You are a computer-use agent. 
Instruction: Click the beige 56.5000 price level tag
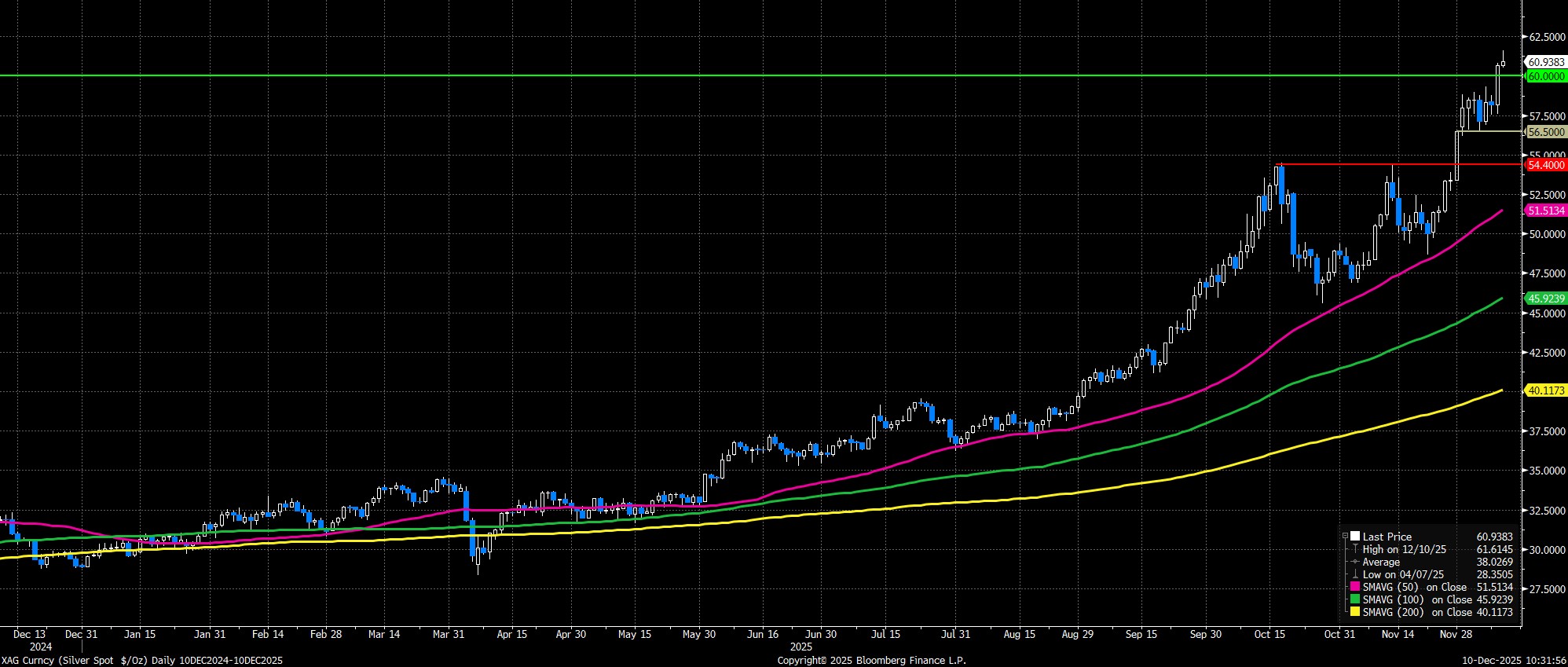pos(1544,133)
